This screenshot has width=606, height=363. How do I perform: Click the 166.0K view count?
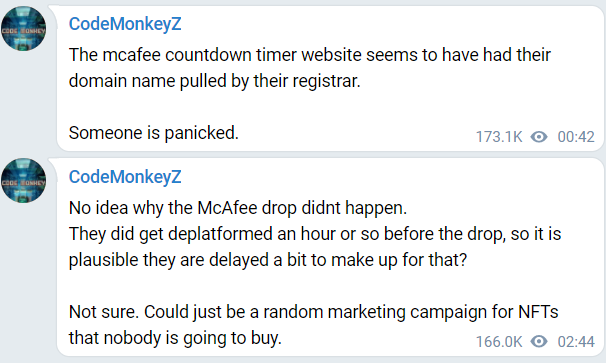(x=499, y=342)
